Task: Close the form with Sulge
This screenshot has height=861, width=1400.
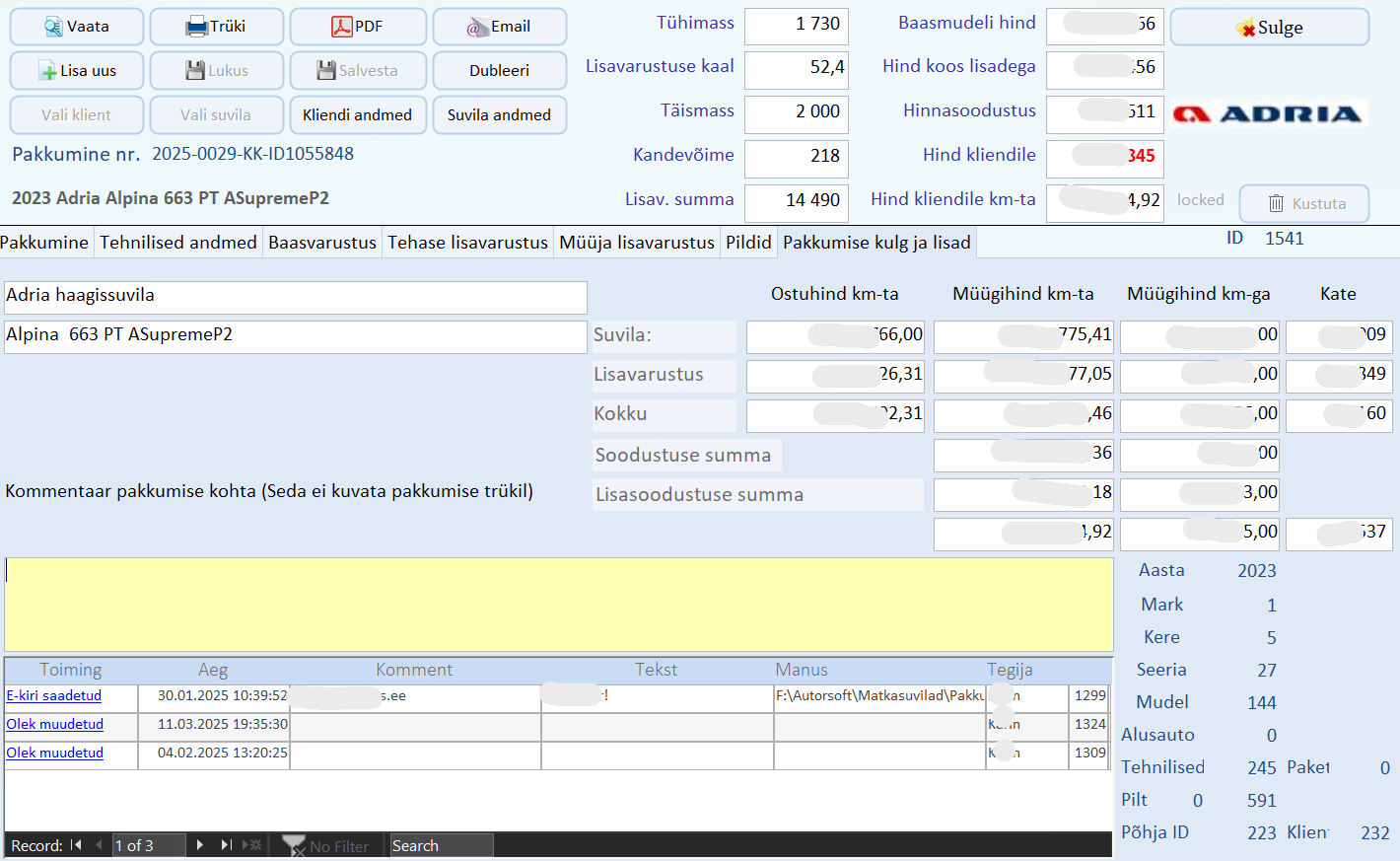Action: [1270, 28]
